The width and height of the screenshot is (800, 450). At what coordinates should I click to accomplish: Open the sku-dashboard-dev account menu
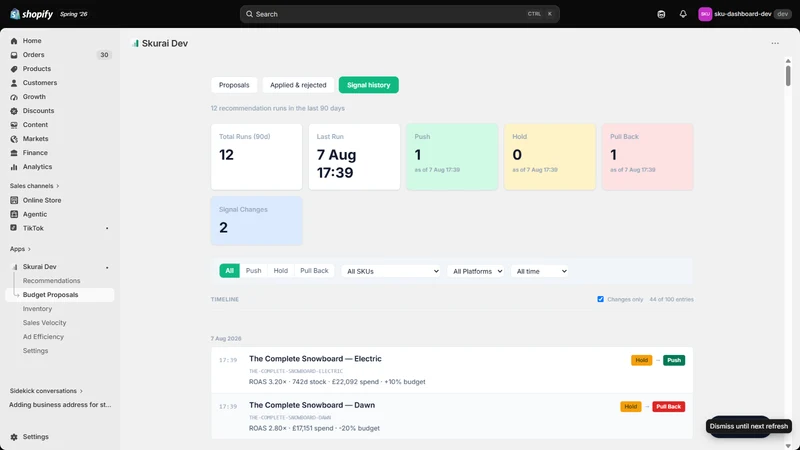(744, 14)
